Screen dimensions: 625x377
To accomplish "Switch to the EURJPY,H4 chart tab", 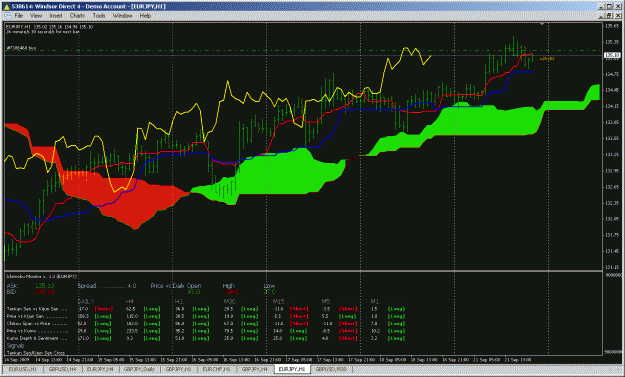I will click(100, 369).
